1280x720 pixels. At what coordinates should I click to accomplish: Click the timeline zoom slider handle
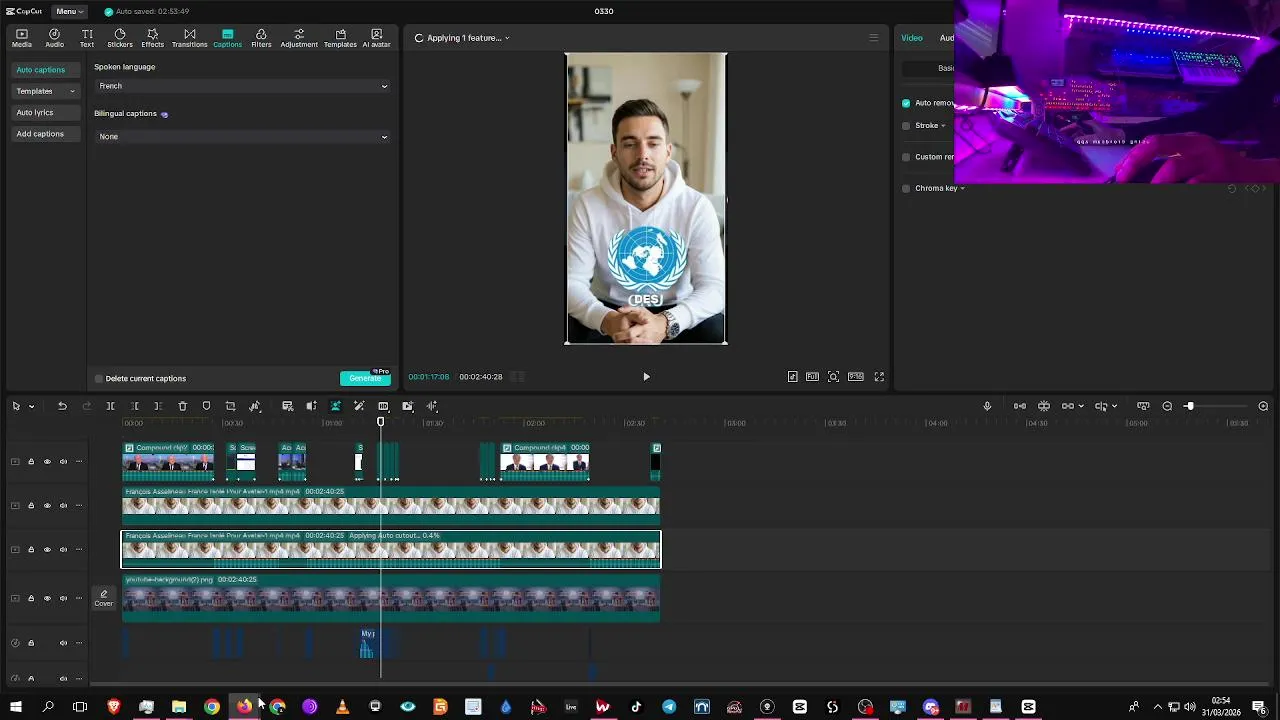[x=1189, y=406]
